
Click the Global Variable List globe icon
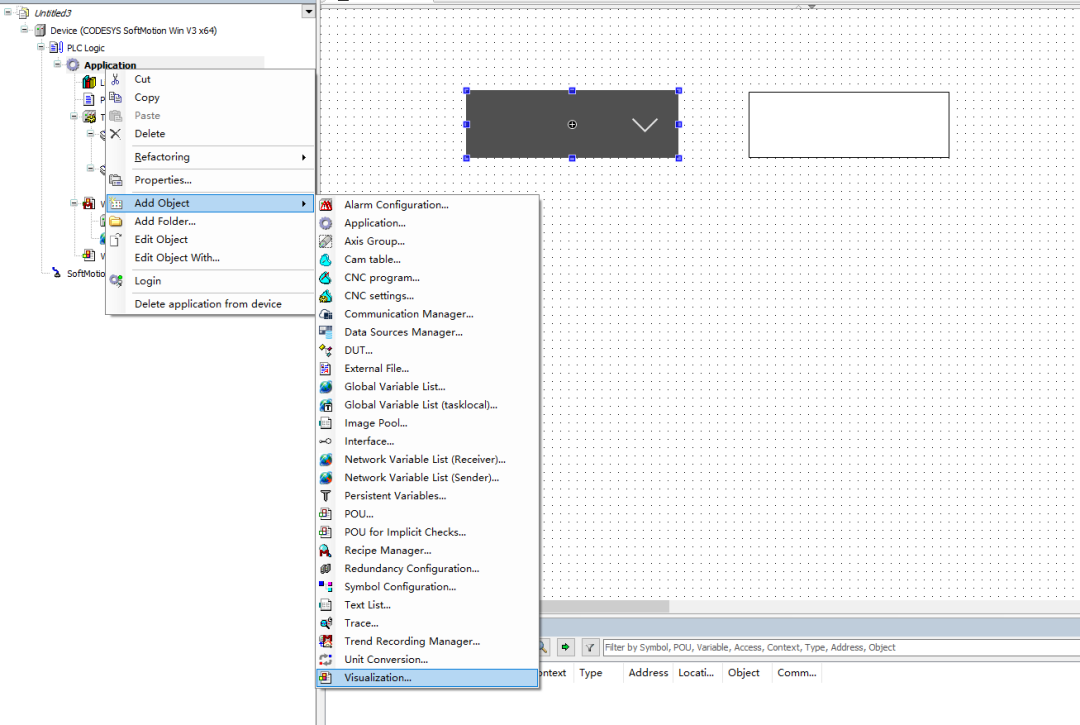tap(326, 387)
